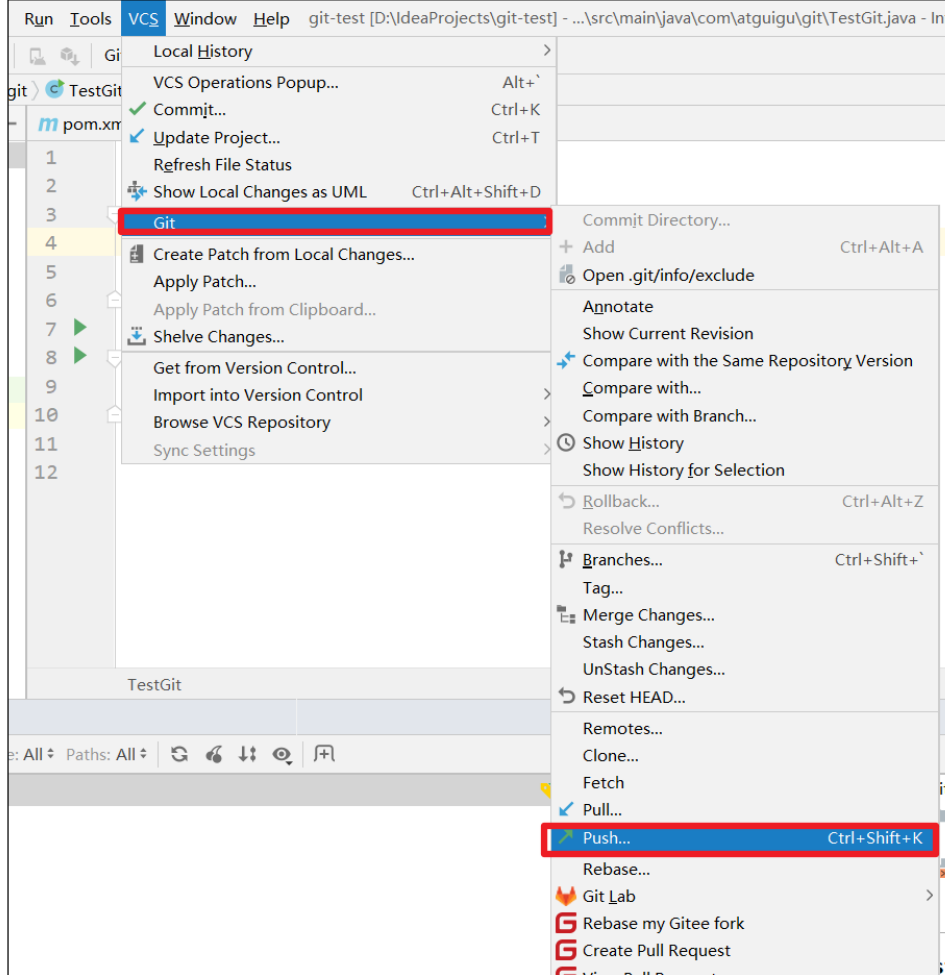945x975 pixels.
Task: Choose Compare with the Same Repository Version
Action: click(x=745, y=361)
